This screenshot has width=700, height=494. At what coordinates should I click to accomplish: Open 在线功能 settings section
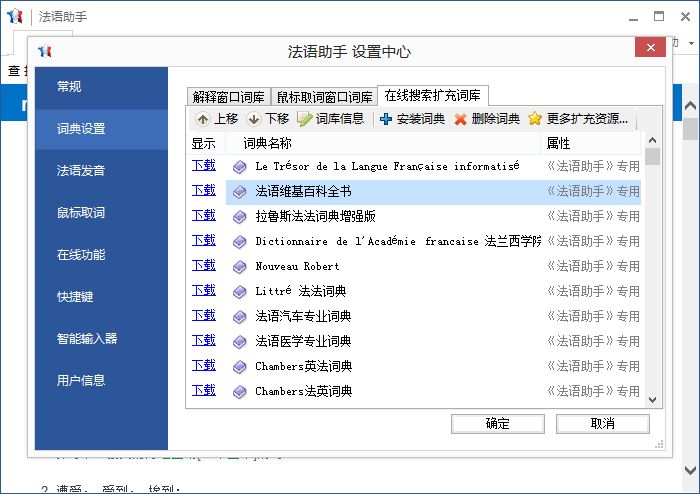[101, 254]
